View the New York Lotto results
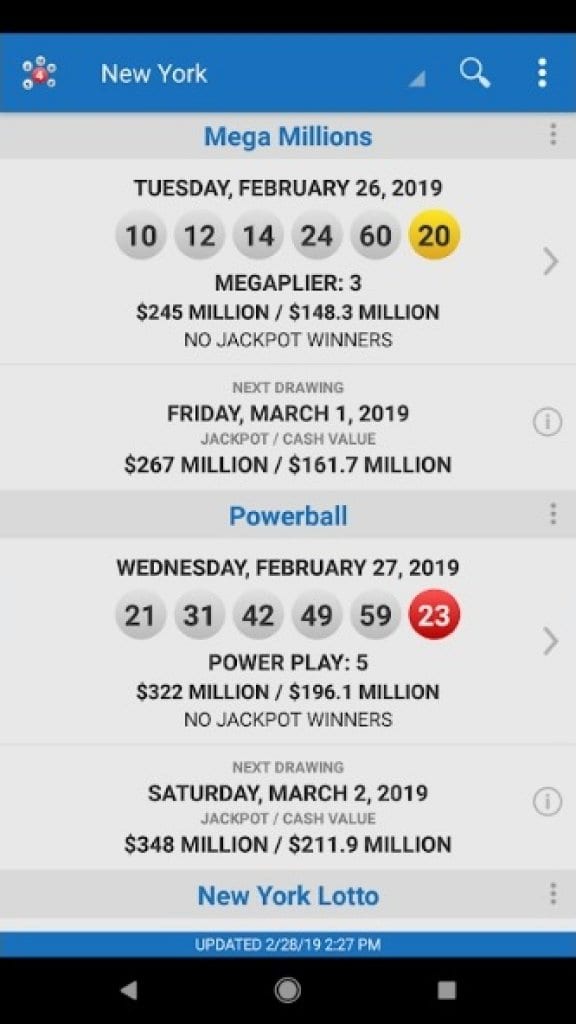 288,894
